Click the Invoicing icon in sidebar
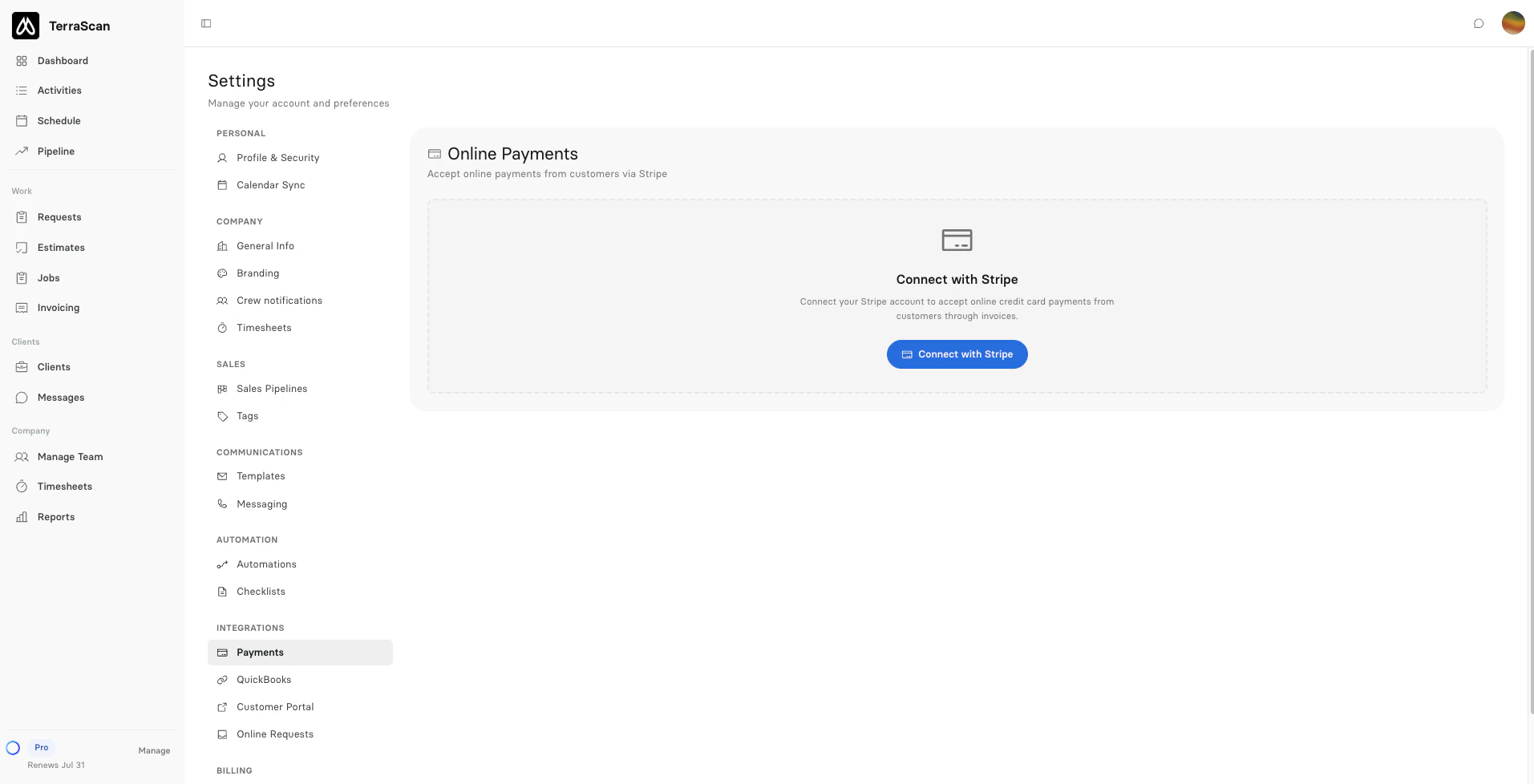1534x784 pixels. point(22,308)
